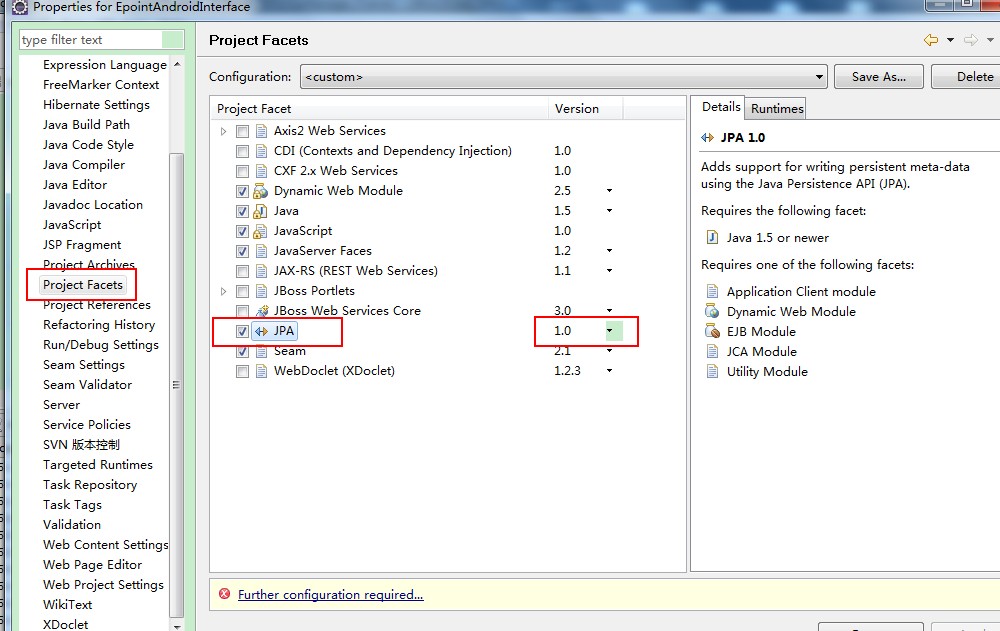Image resolution: width=1000 pixels, height=631 pixels.
Task: Select Project Facets in the sidebar
Action: [x=83, y=285]
